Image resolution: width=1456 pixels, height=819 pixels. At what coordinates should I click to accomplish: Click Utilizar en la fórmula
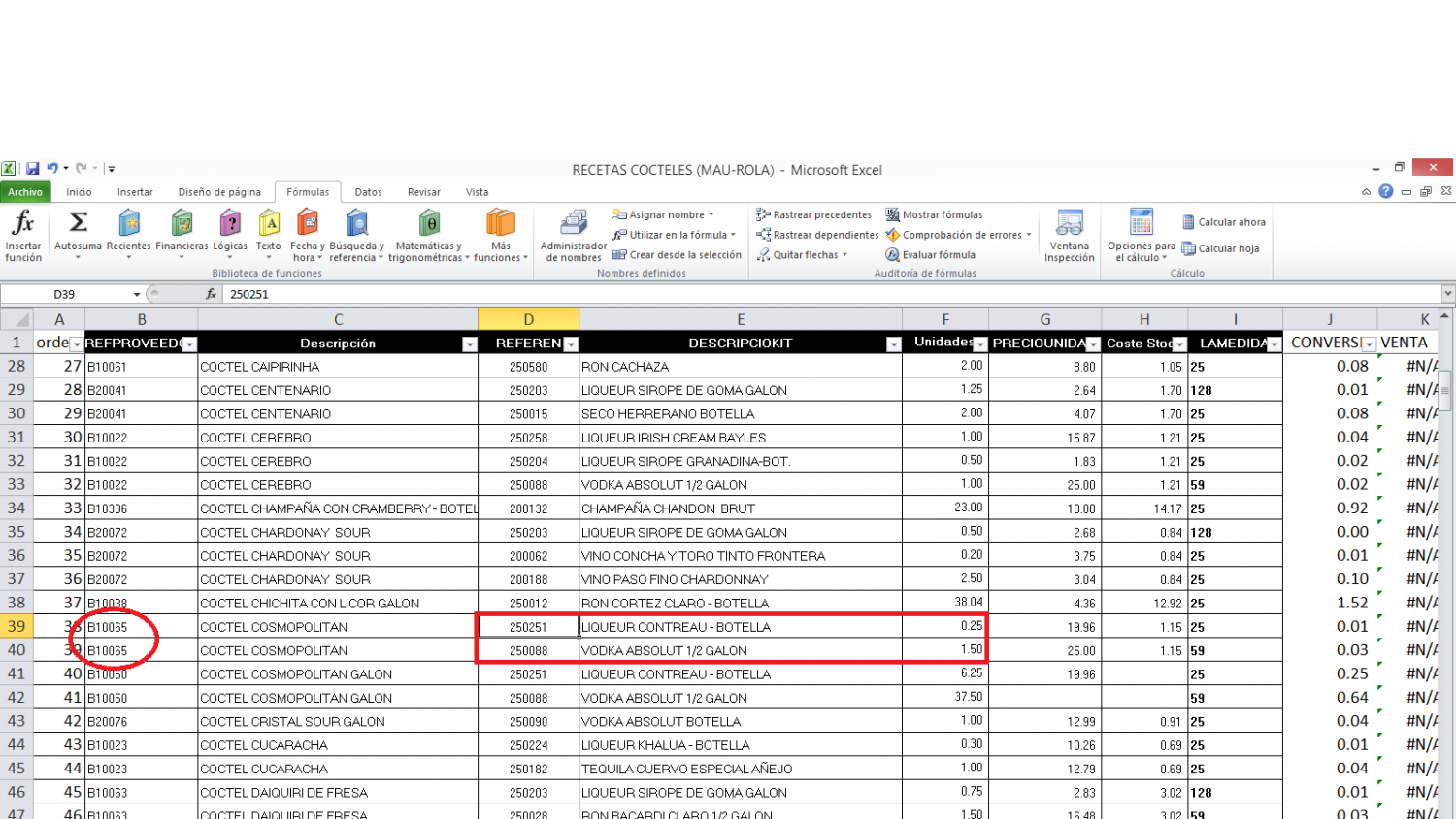674,235
